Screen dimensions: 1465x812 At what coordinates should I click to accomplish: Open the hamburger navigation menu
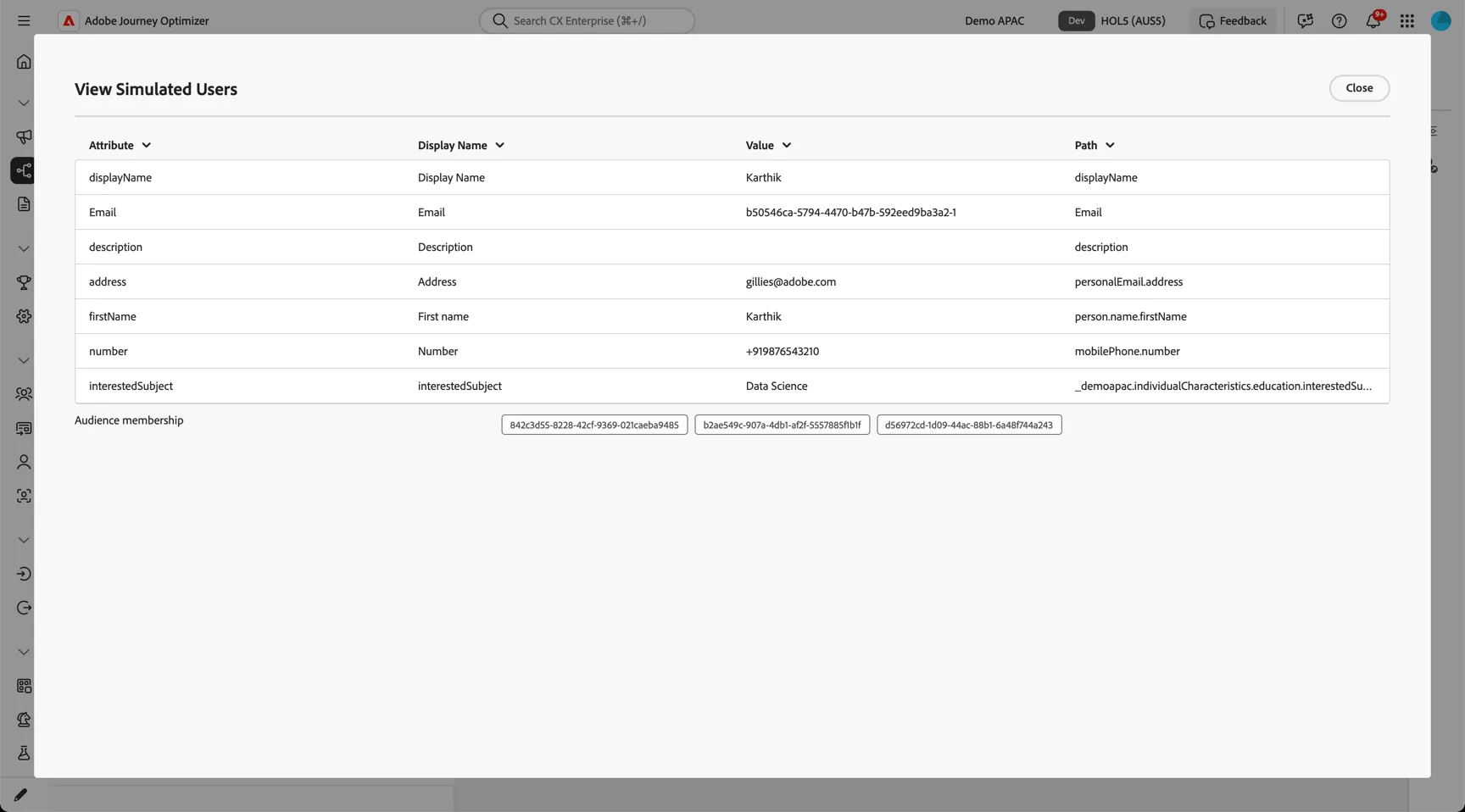pos(24,20)
